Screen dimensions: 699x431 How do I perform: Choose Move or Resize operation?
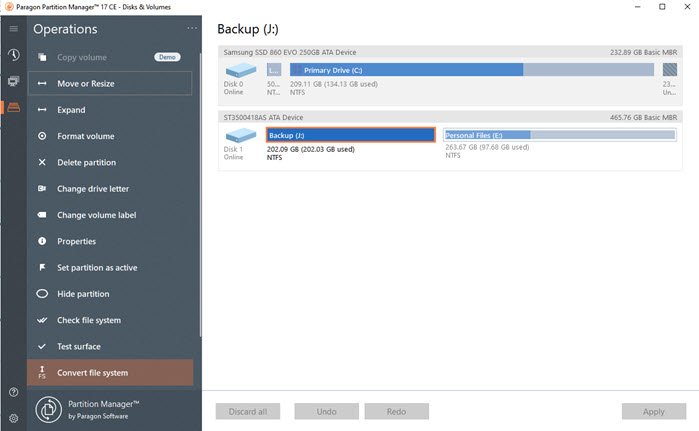(x=110, y=83)
